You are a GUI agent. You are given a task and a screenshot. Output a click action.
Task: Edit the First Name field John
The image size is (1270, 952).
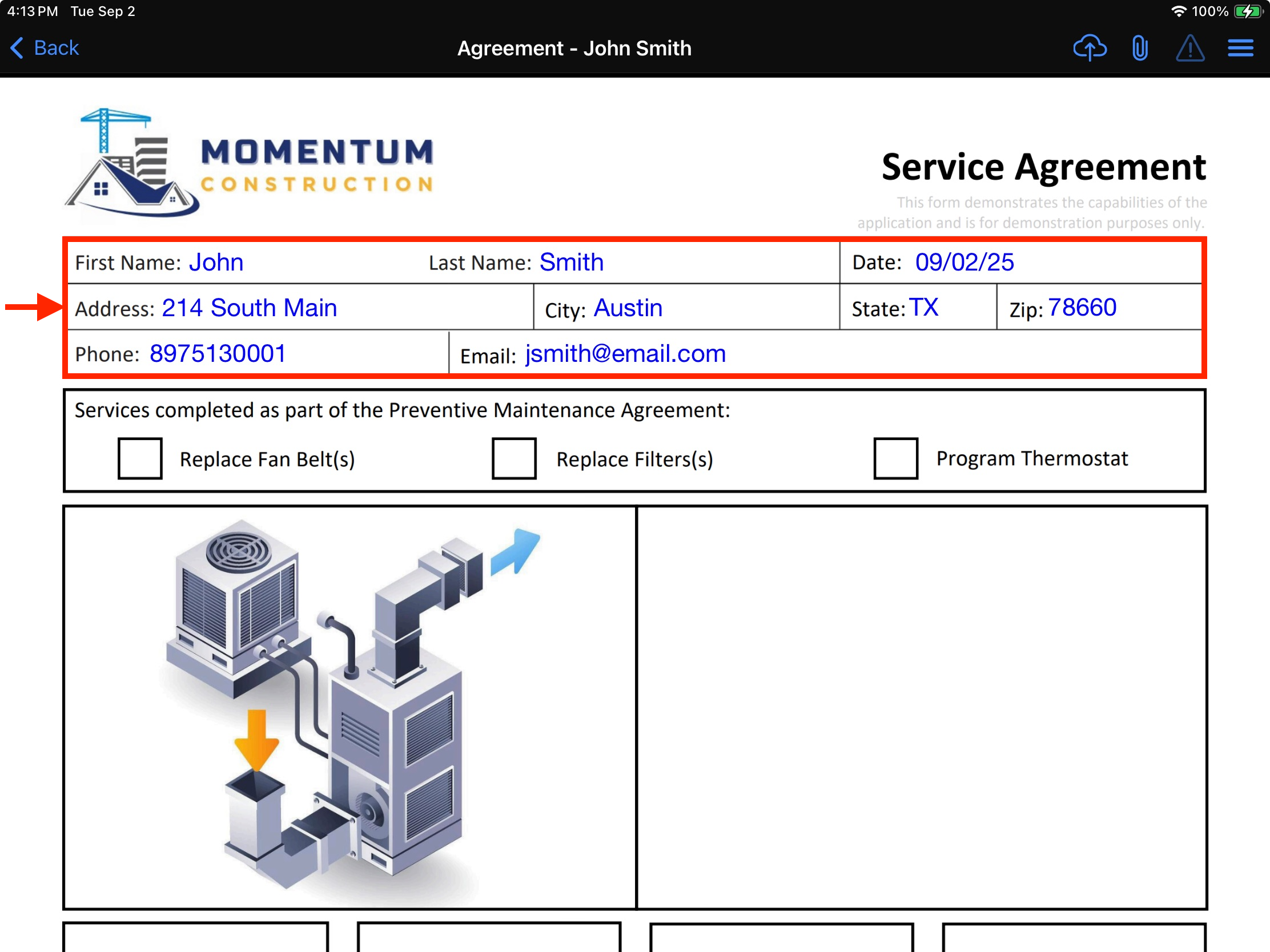pos(216,262)
